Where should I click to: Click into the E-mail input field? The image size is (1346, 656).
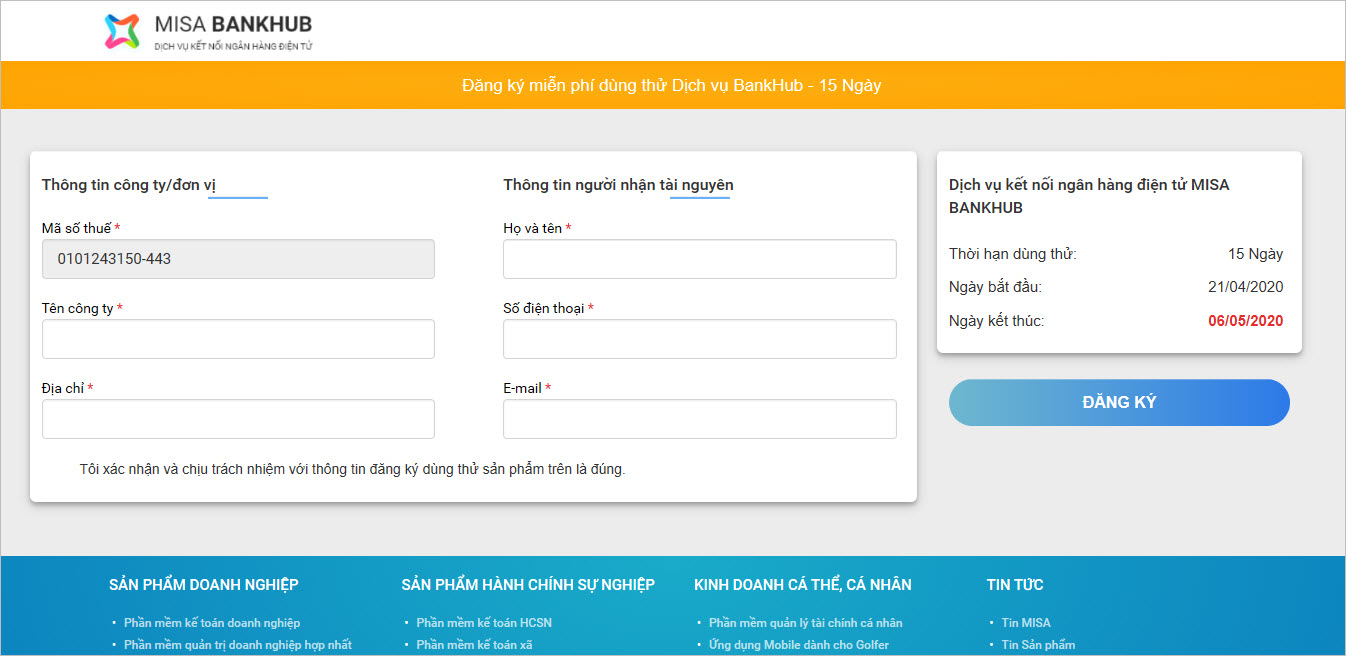pyautogui.click(x=699, y=419)
